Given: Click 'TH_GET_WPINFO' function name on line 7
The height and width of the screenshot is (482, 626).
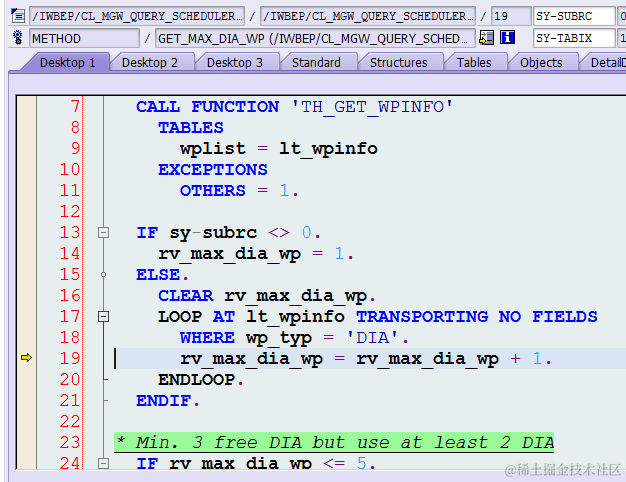Looking at the screenshot, I should (372, 107).
